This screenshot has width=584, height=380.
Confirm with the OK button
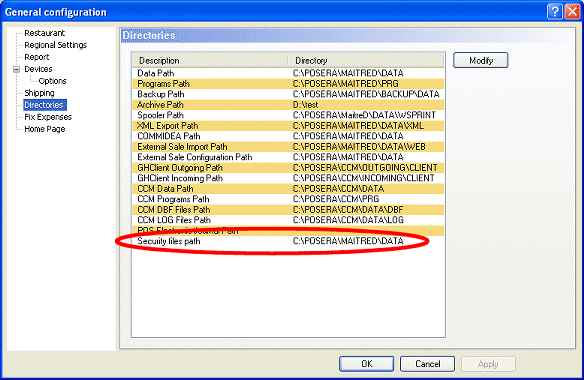pos(366,364)
